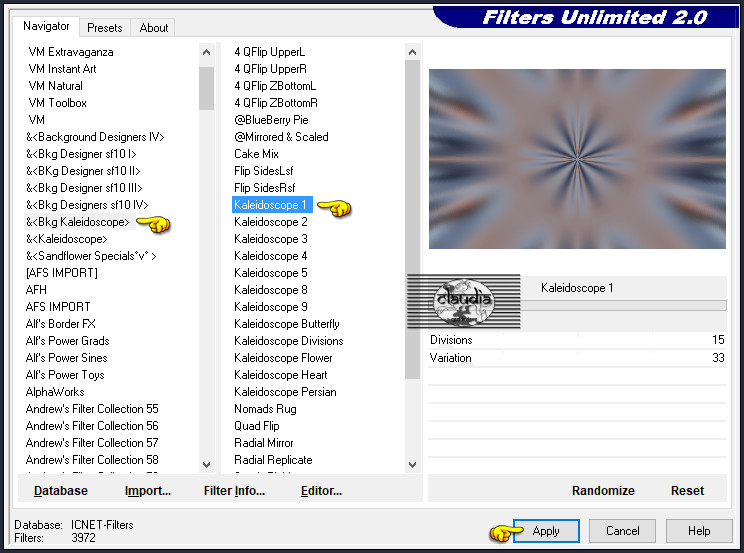Select Alf's Power Grads category
744x553 pixels.
coord(67,341)
